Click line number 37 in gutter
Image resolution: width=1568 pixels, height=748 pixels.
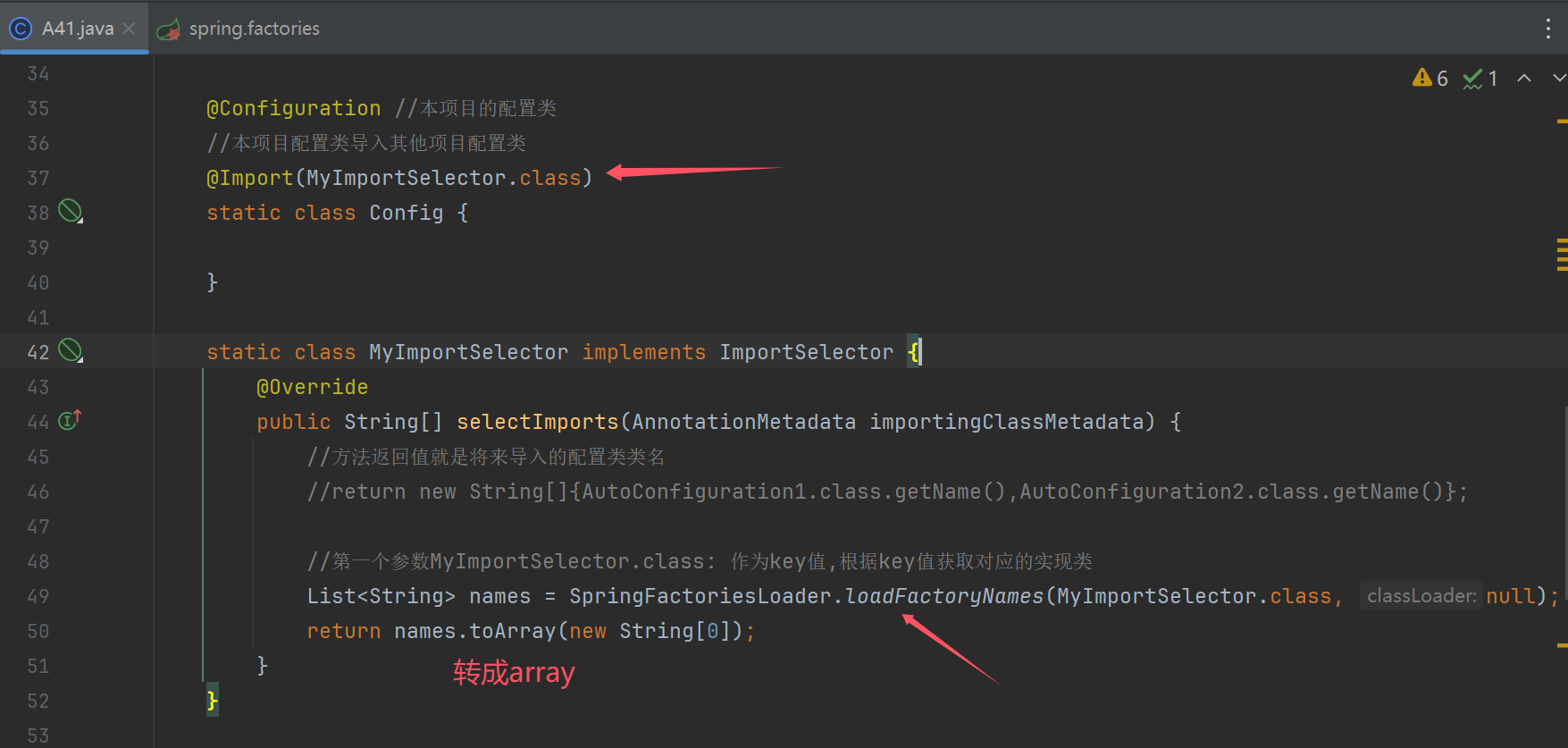tap(38, 178)
